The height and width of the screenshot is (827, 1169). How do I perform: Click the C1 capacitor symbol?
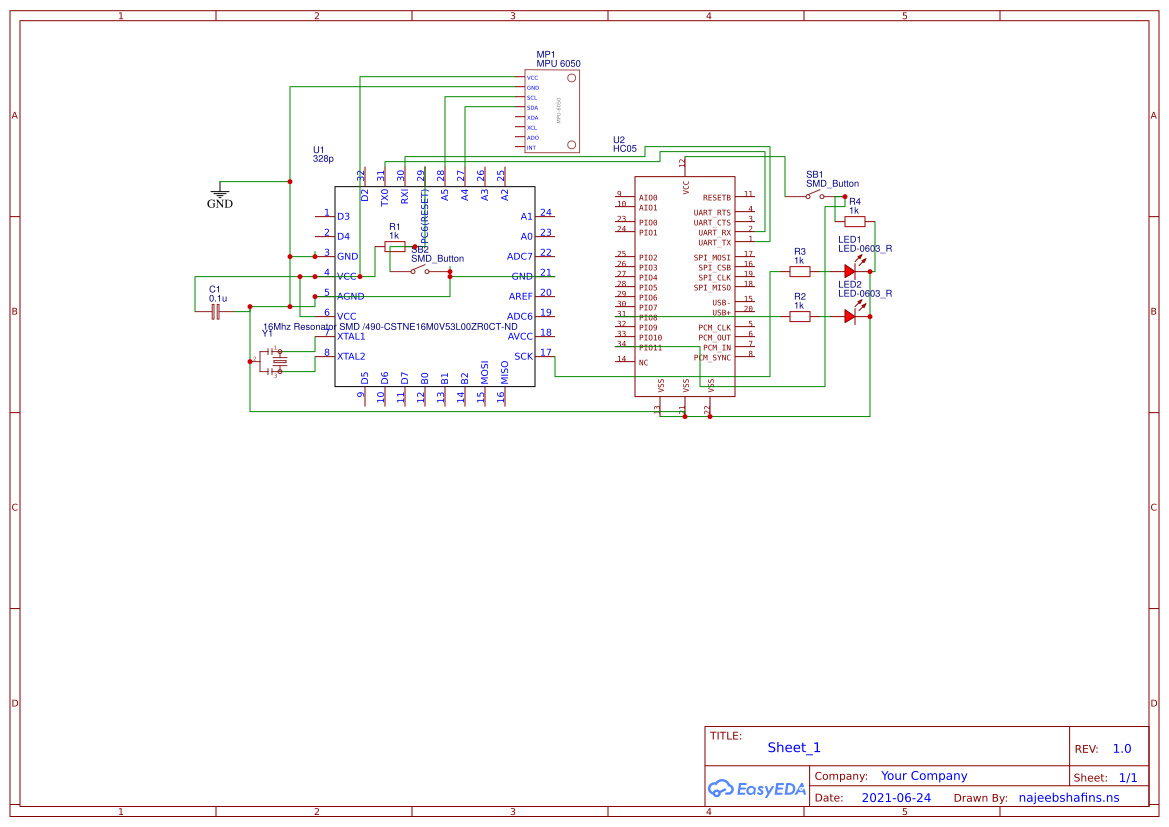[x=215, y=312]
